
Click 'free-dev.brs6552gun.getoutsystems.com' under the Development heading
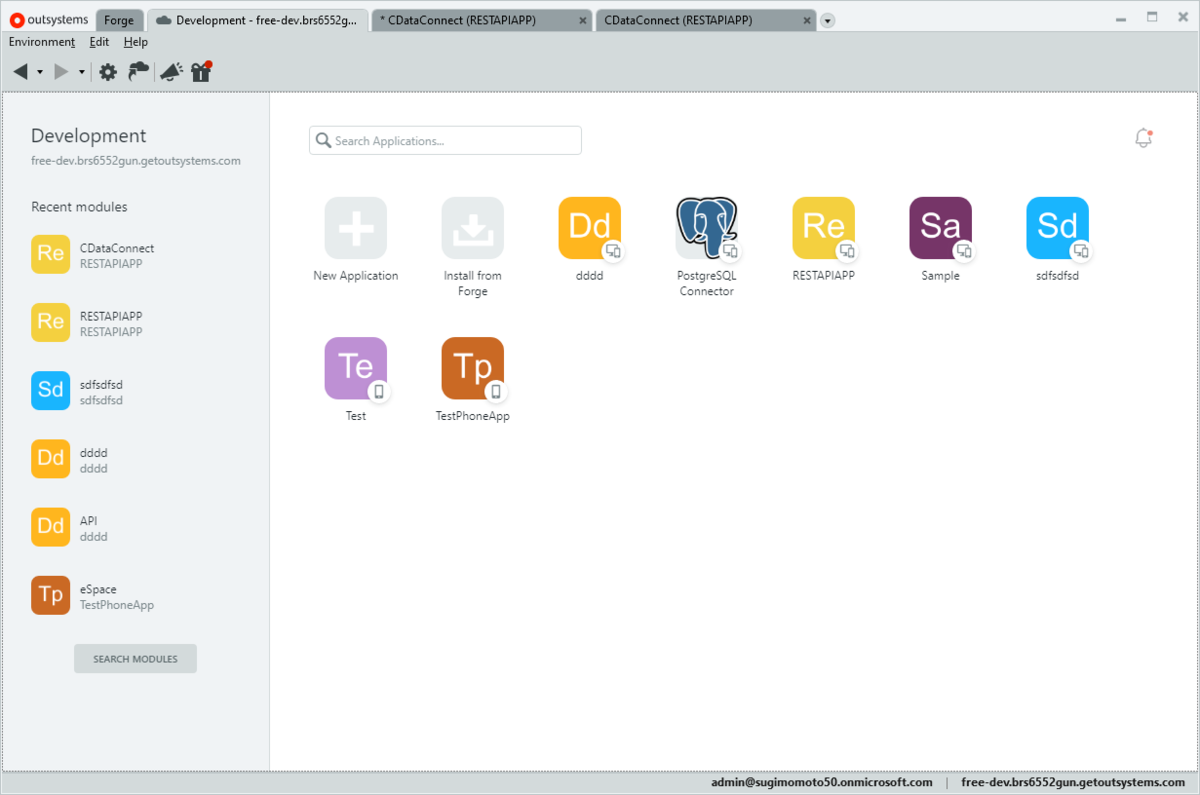[x=135, y=161]
